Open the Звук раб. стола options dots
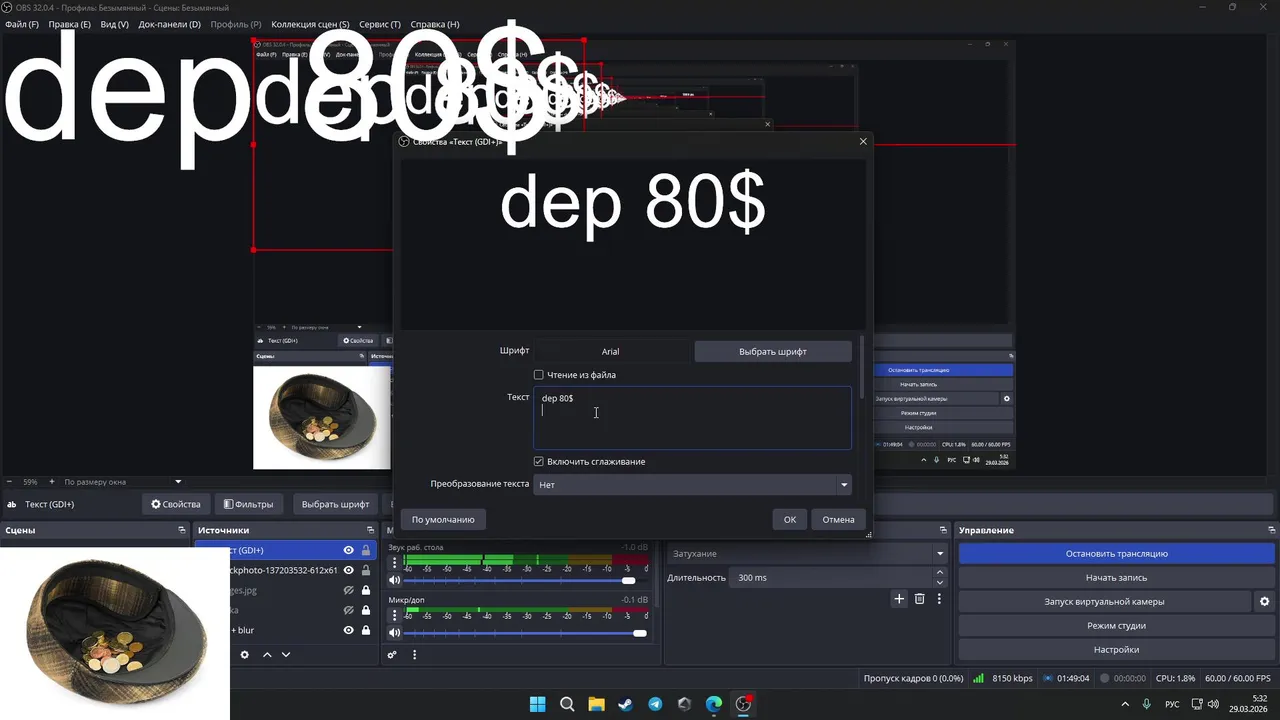 [394, 563]
